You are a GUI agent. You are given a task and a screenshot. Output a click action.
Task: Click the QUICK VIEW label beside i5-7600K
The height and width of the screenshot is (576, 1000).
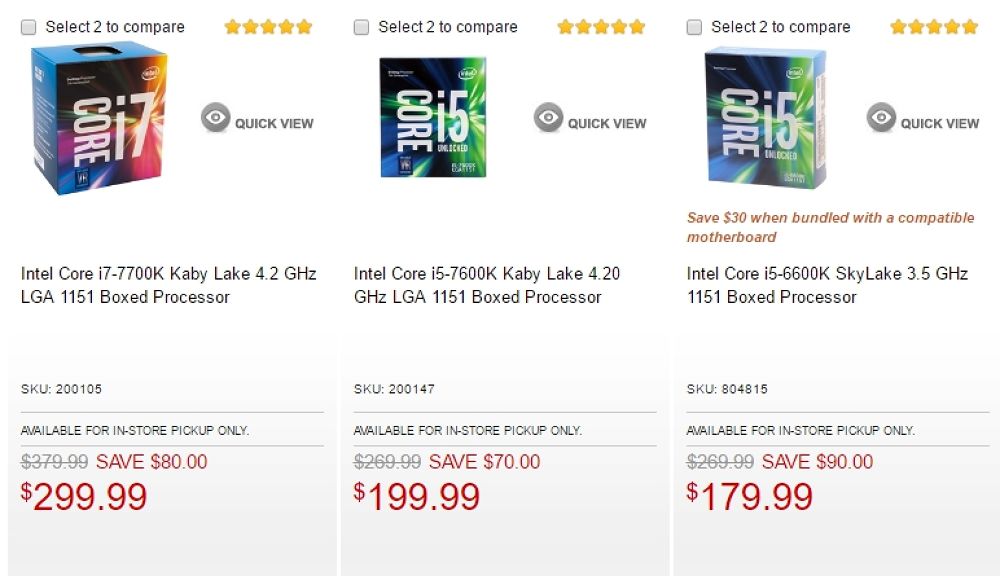pos(607,123)
